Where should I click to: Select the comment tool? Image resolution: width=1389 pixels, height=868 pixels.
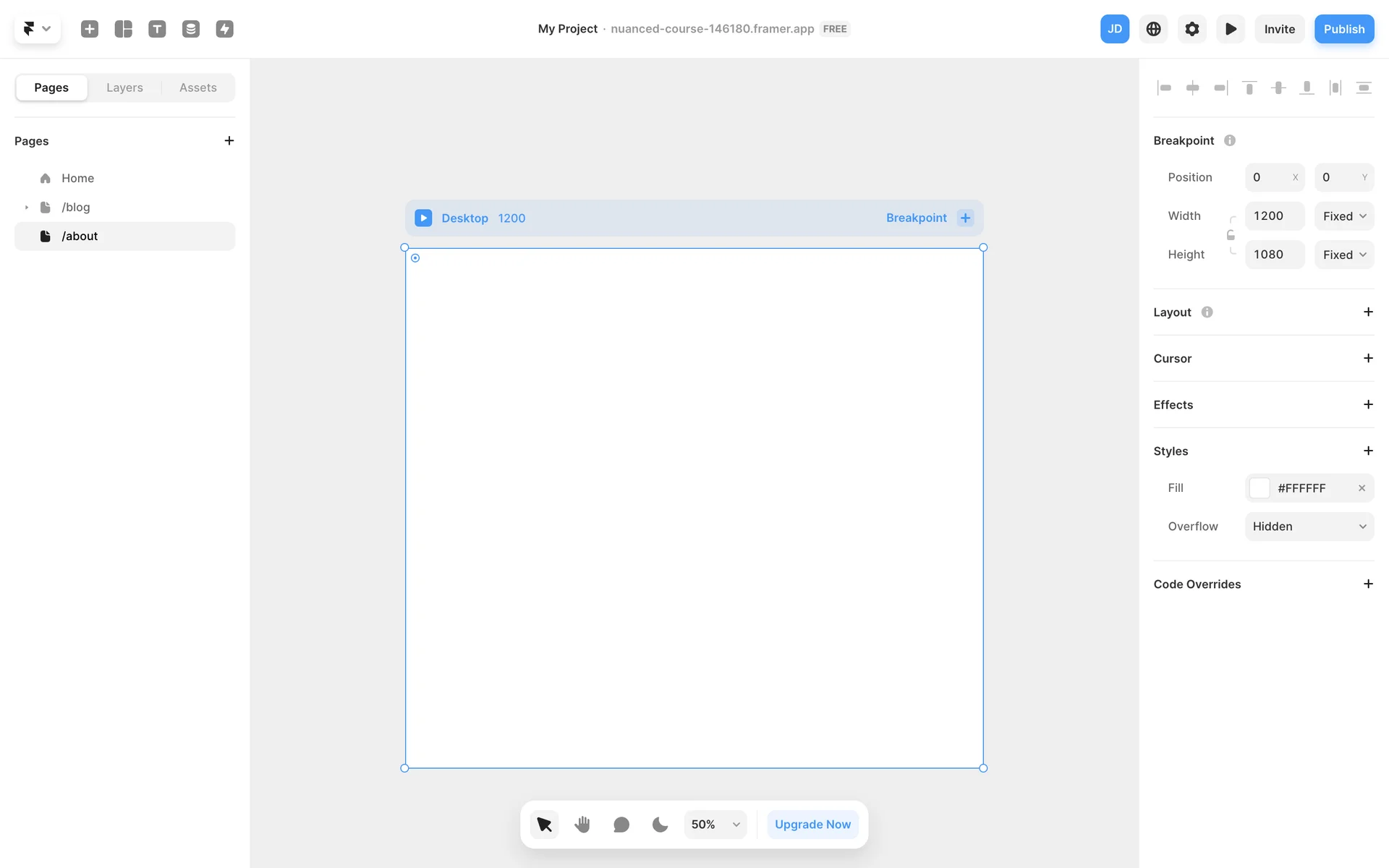pyautogui.click(x=621, y=824)
